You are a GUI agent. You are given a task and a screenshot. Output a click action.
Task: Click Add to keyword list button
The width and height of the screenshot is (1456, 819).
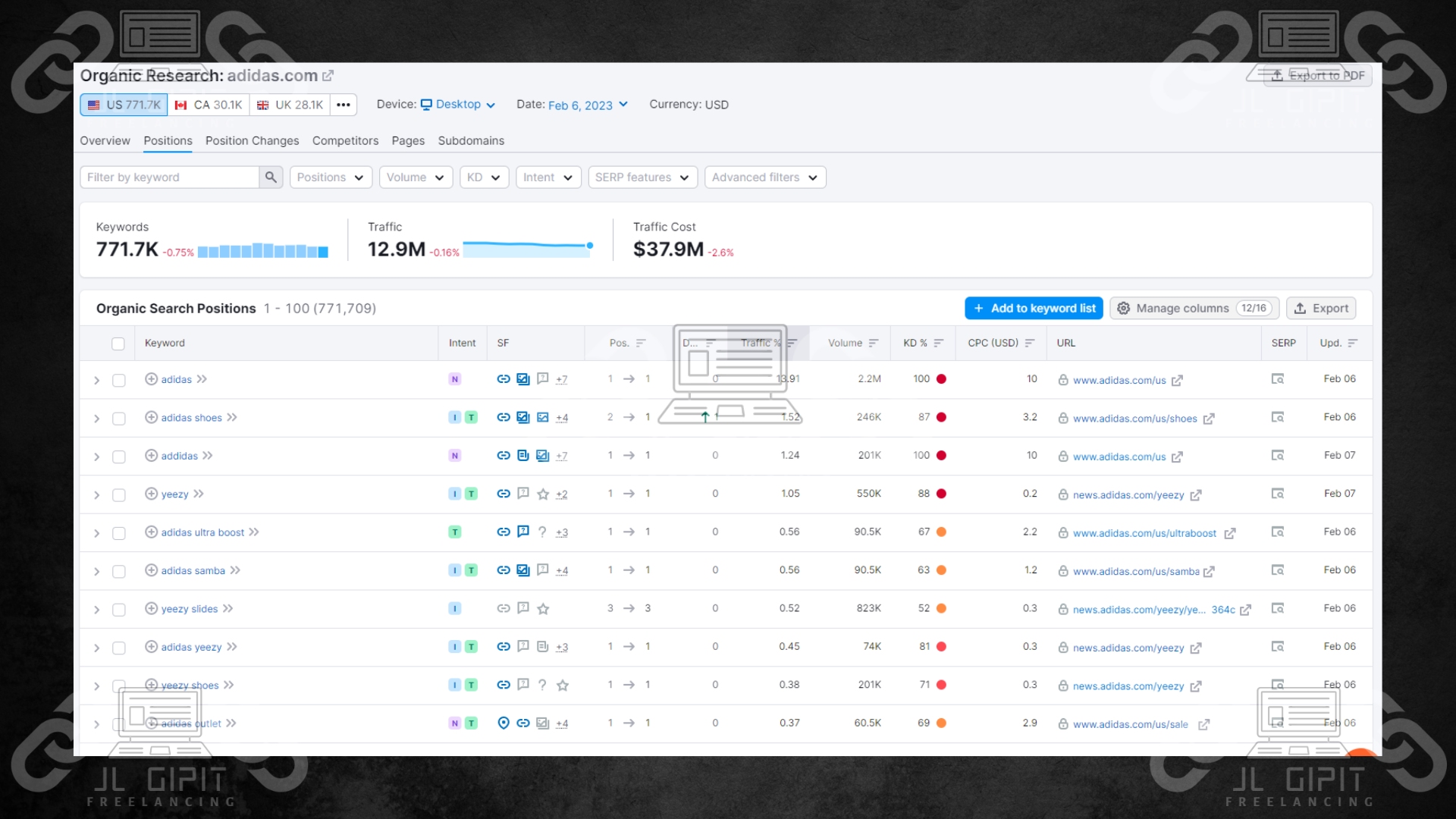coord(1034,309)
